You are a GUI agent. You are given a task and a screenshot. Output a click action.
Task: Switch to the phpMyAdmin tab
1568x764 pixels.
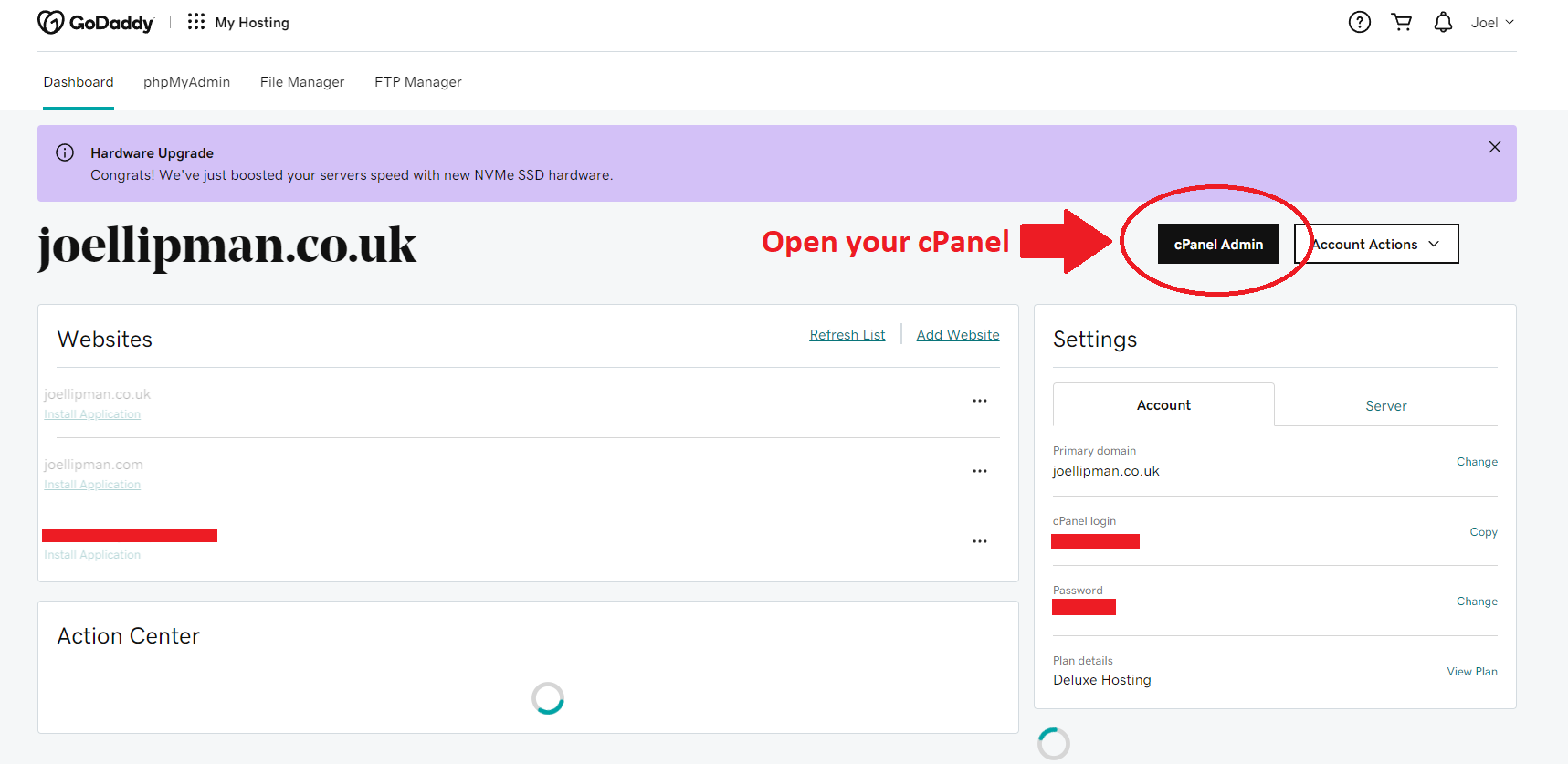[x=186, y=82]
